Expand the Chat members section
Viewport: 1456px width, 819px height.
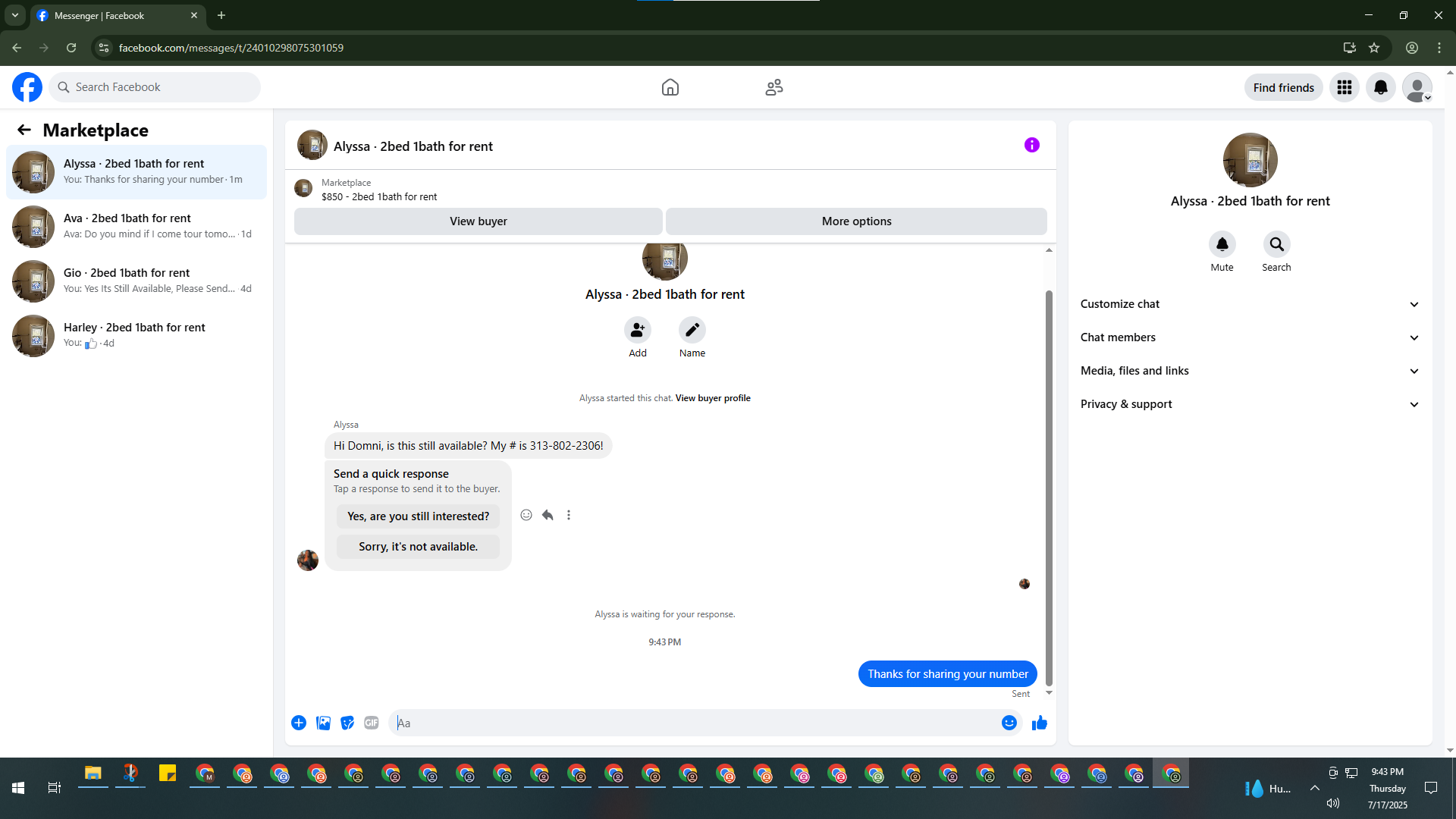[x=1250, y=337]
